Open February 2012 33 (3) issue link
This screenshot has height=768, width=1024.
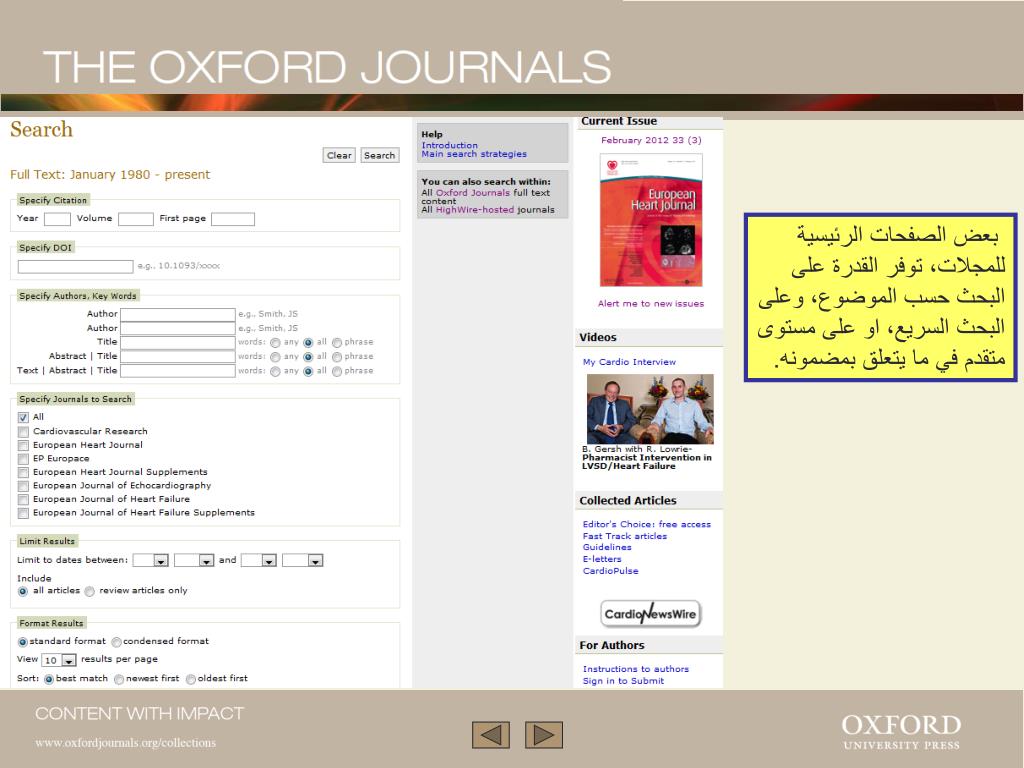tap(651, 140)
